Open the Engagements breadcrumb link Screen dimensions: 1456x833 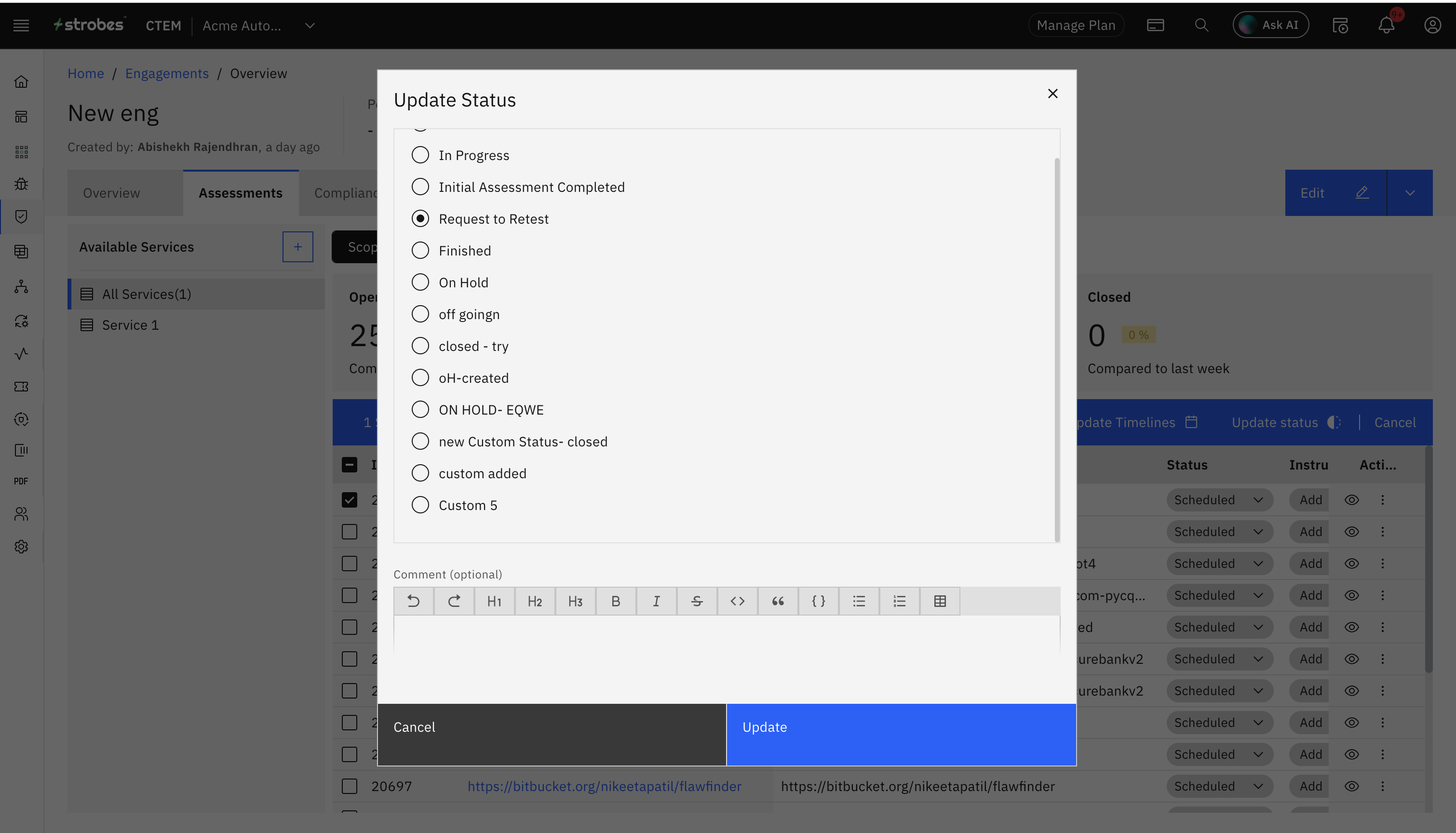coord(166,73)
